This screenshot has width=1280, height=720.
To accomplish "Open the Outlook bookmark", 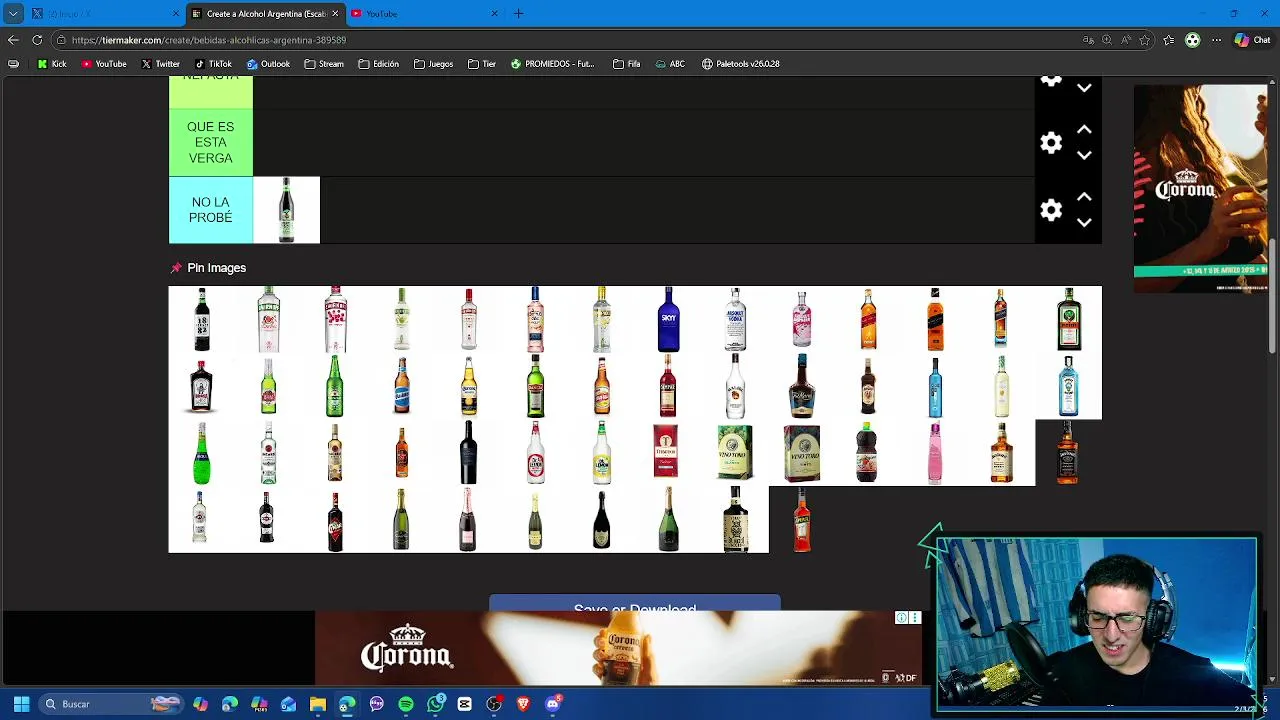I will [x=268, y=64].
